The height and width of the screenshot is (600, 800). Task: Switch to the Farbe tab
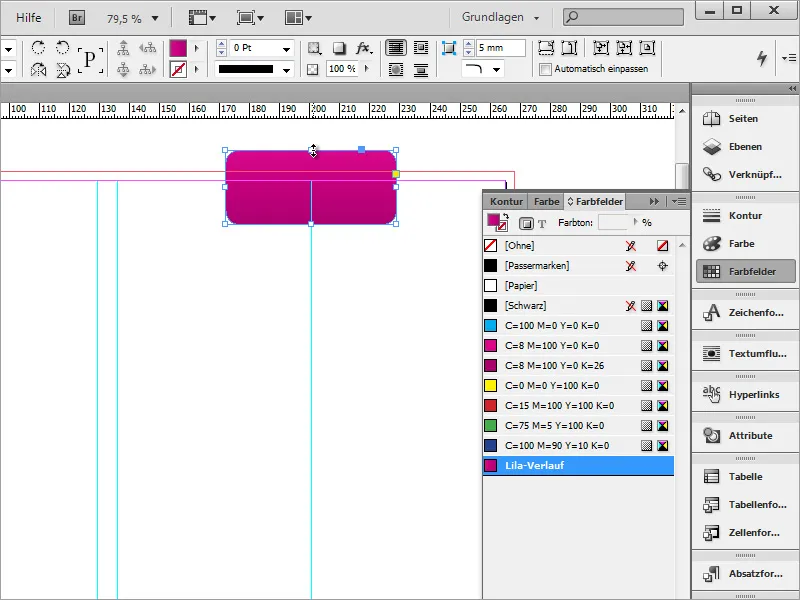click(x=546, y=202)
